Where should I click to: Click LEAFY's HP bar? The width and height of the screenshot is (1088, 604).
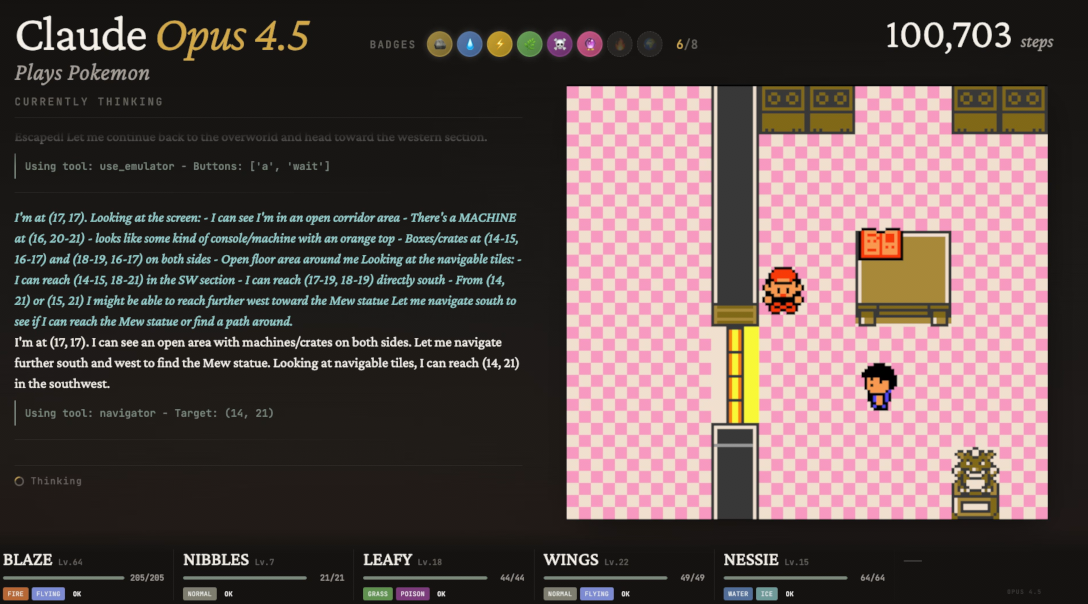point(425,578)
